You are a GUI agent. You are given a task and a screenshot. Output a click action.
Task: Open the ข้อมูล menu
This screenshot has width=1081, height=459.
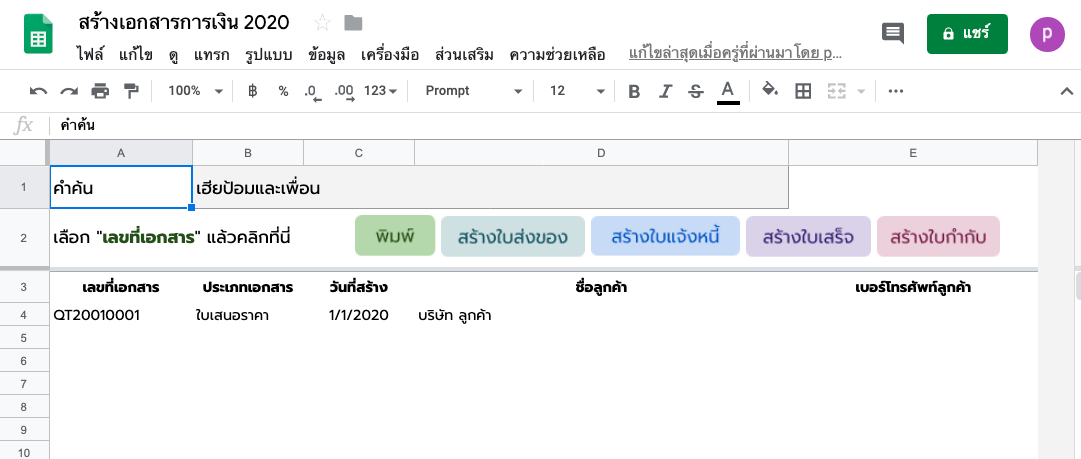tap(327, 54)
